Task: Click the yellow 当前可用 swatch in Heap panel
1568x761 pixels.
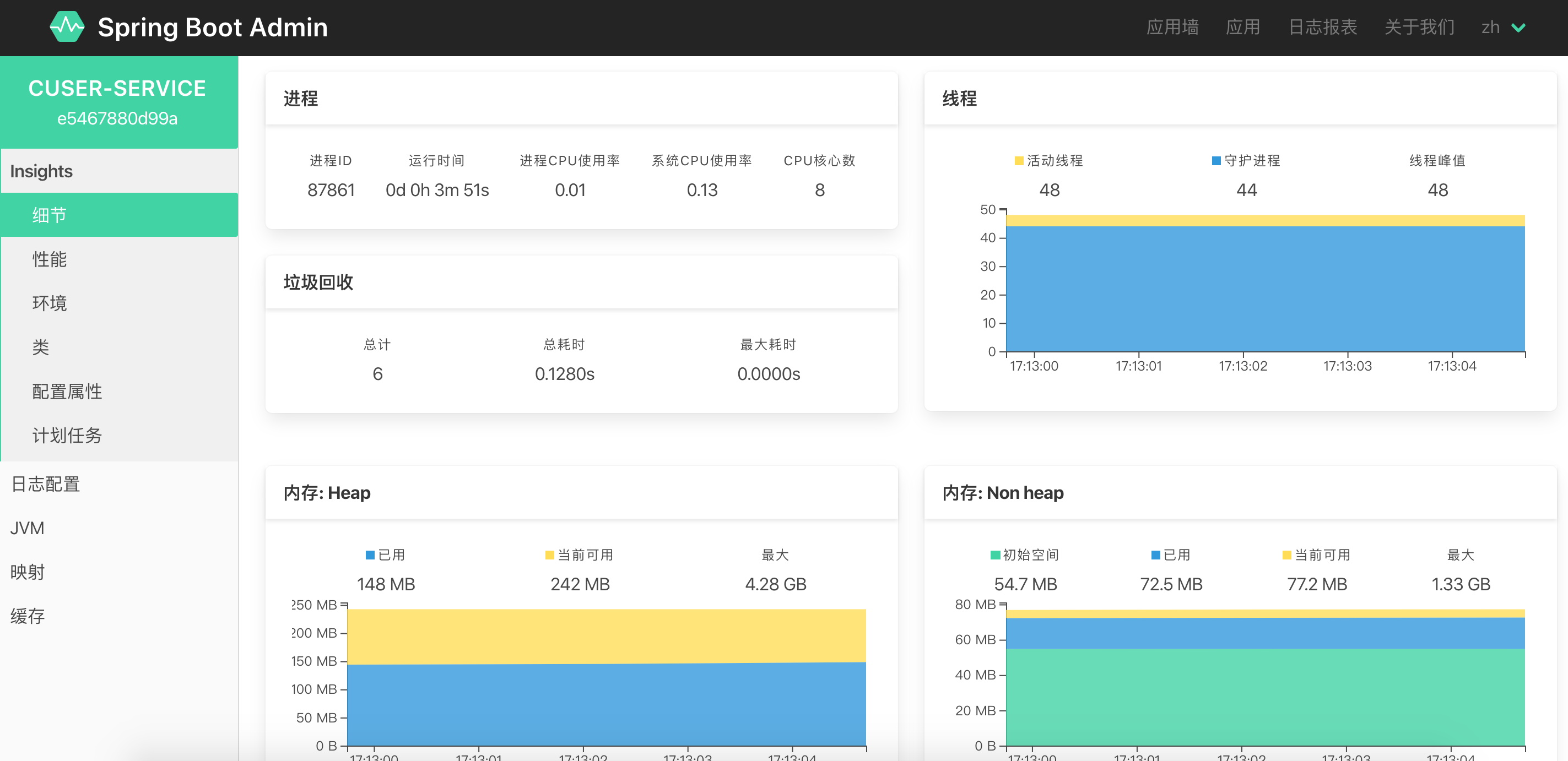Action: point(550,555)
